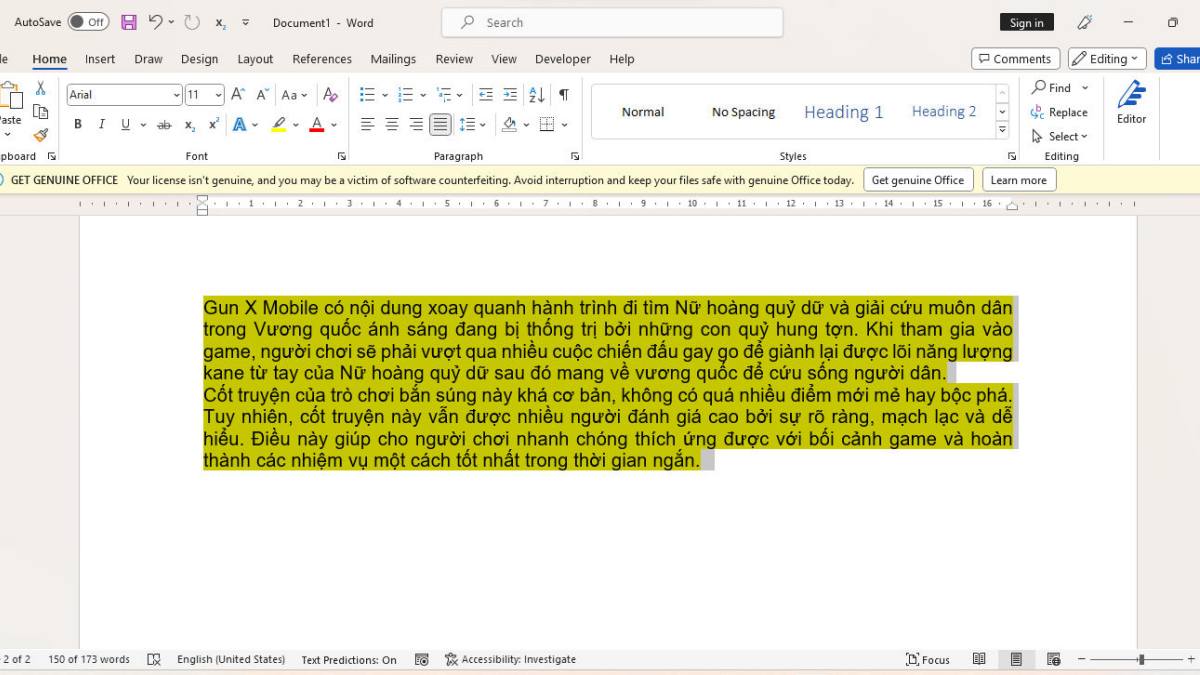Open the font size 11 dropdown

pos(219,95)
